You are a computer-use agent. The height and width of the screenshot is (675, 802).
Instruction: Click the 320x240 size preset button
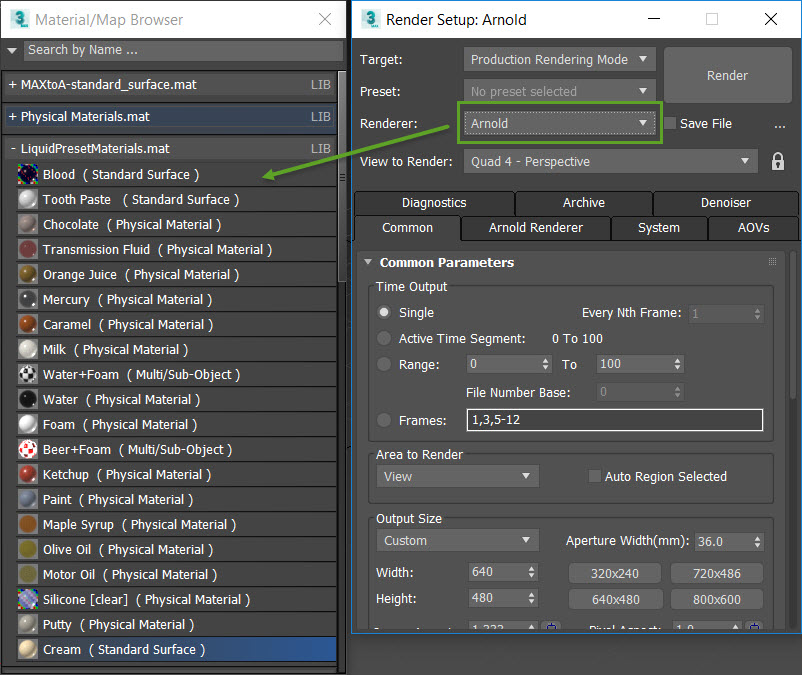(x=615, y=574)
